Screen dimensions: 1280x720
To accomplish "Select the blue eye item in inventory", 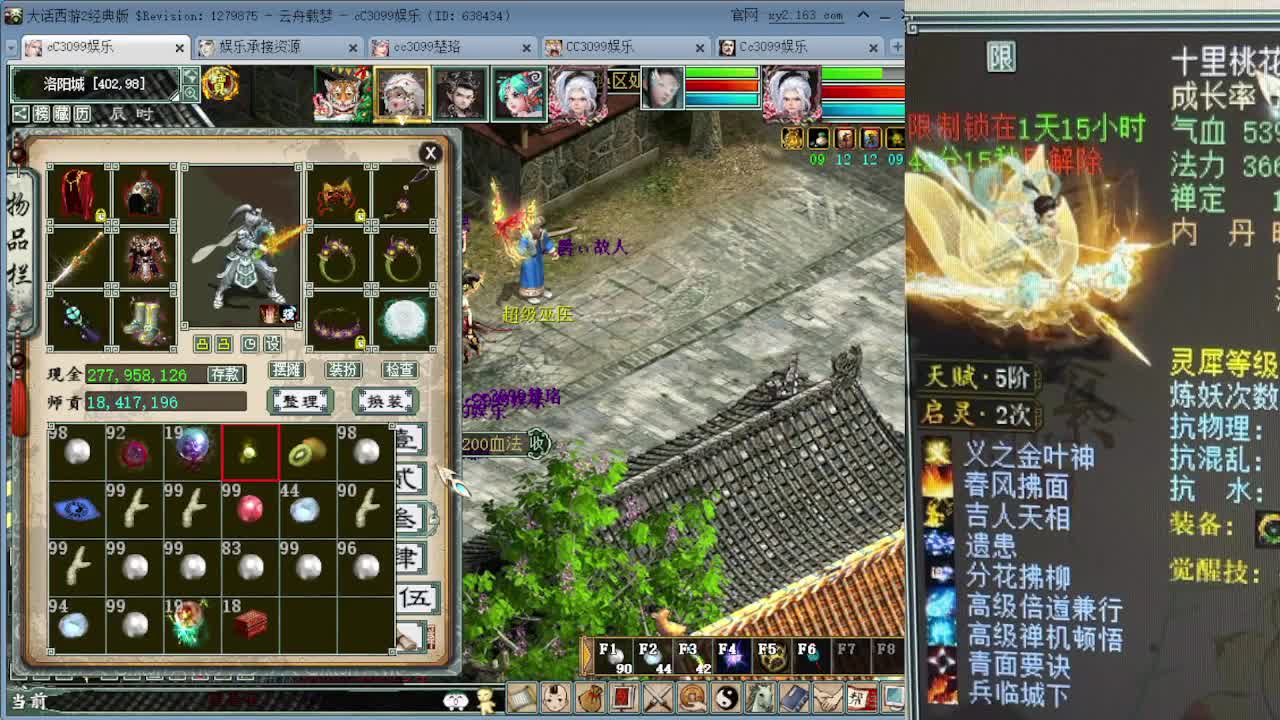I will pos(76,510).
